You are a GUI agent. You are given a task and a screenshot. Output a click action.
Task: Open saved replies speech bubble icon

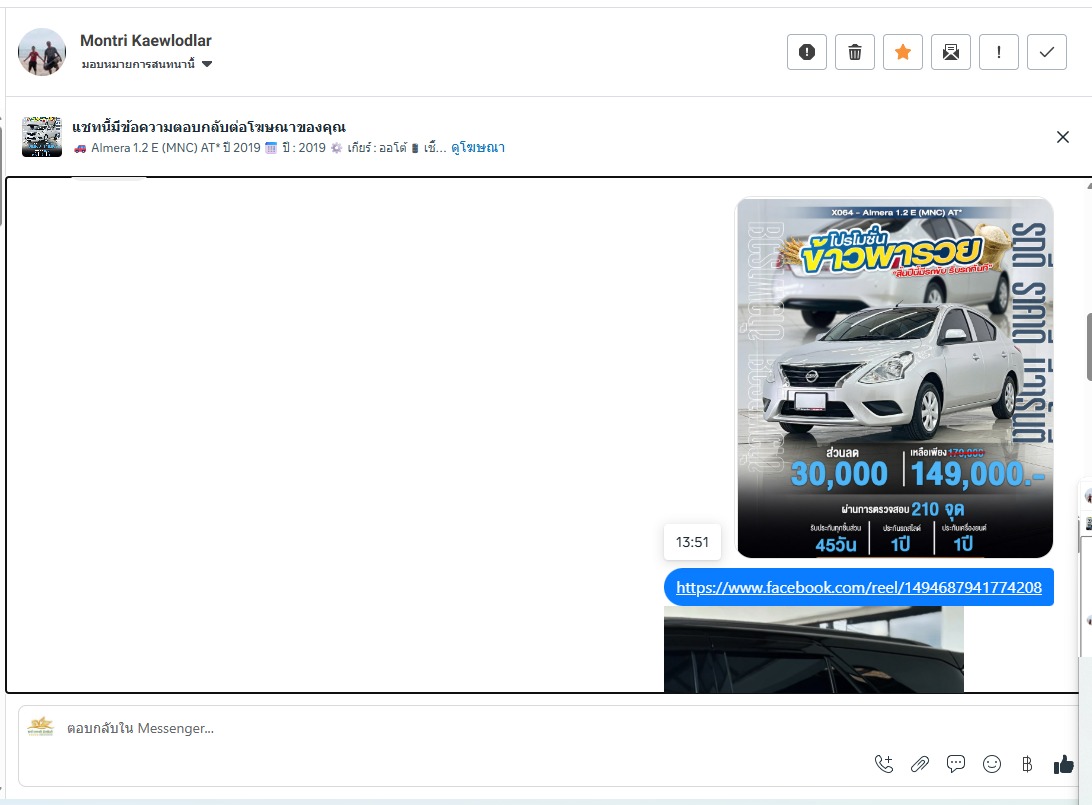click(956, 765)
